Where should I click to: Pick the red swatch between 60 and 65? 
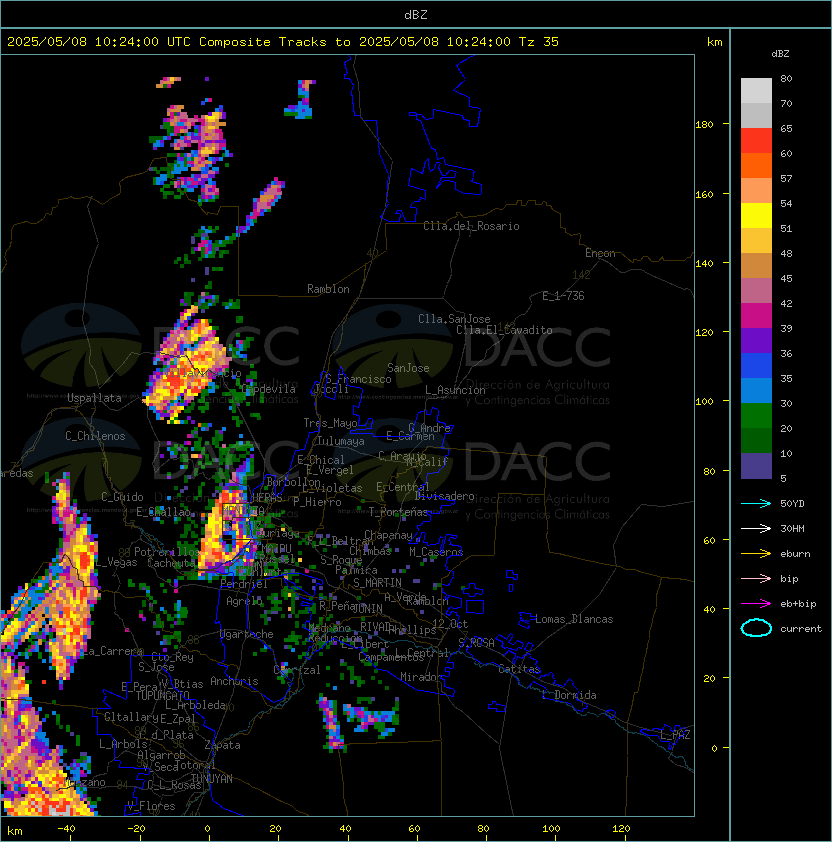click(x=756, y=140)
